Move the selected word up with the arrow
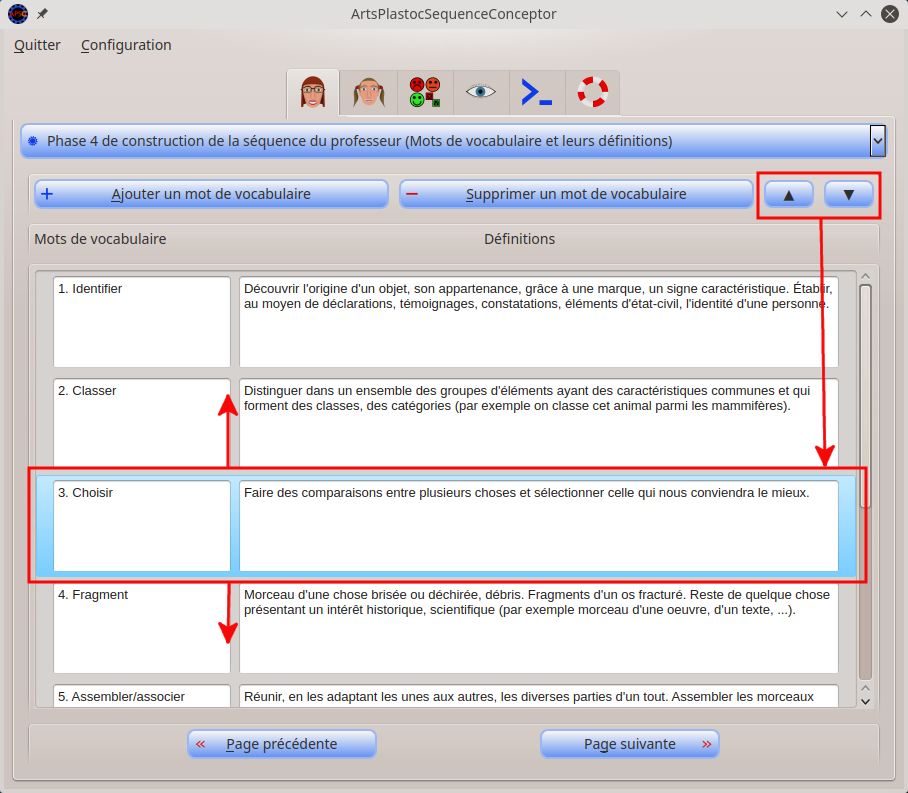The image size is (908, 793). coord(789,194)
